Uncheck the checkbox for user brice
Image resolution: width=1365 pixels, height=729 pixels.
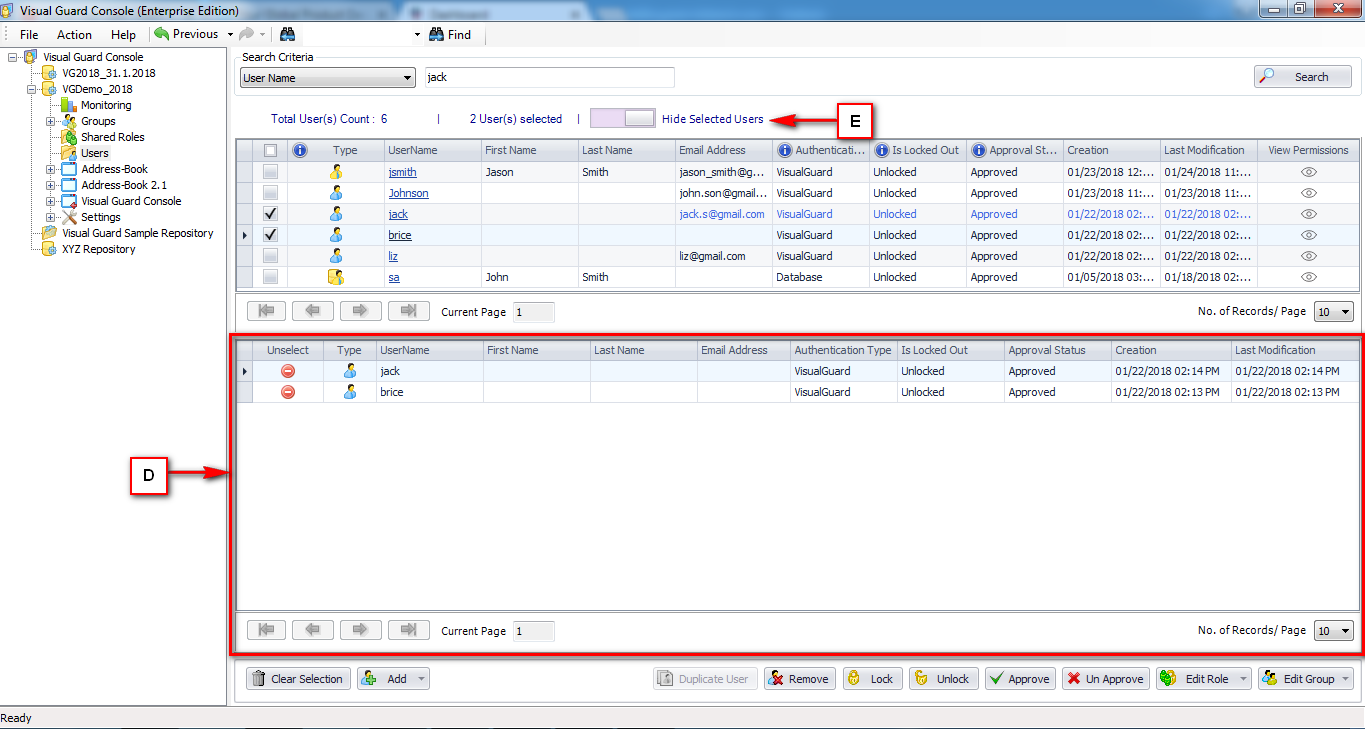[270, 235]
